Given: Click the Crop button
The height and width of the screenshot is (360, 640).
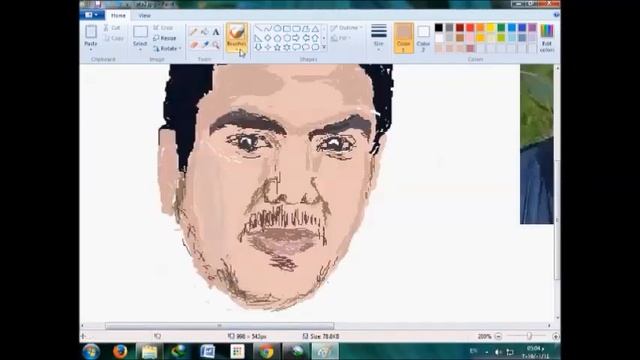Looking at the screenshot, I should pos(163,28).
